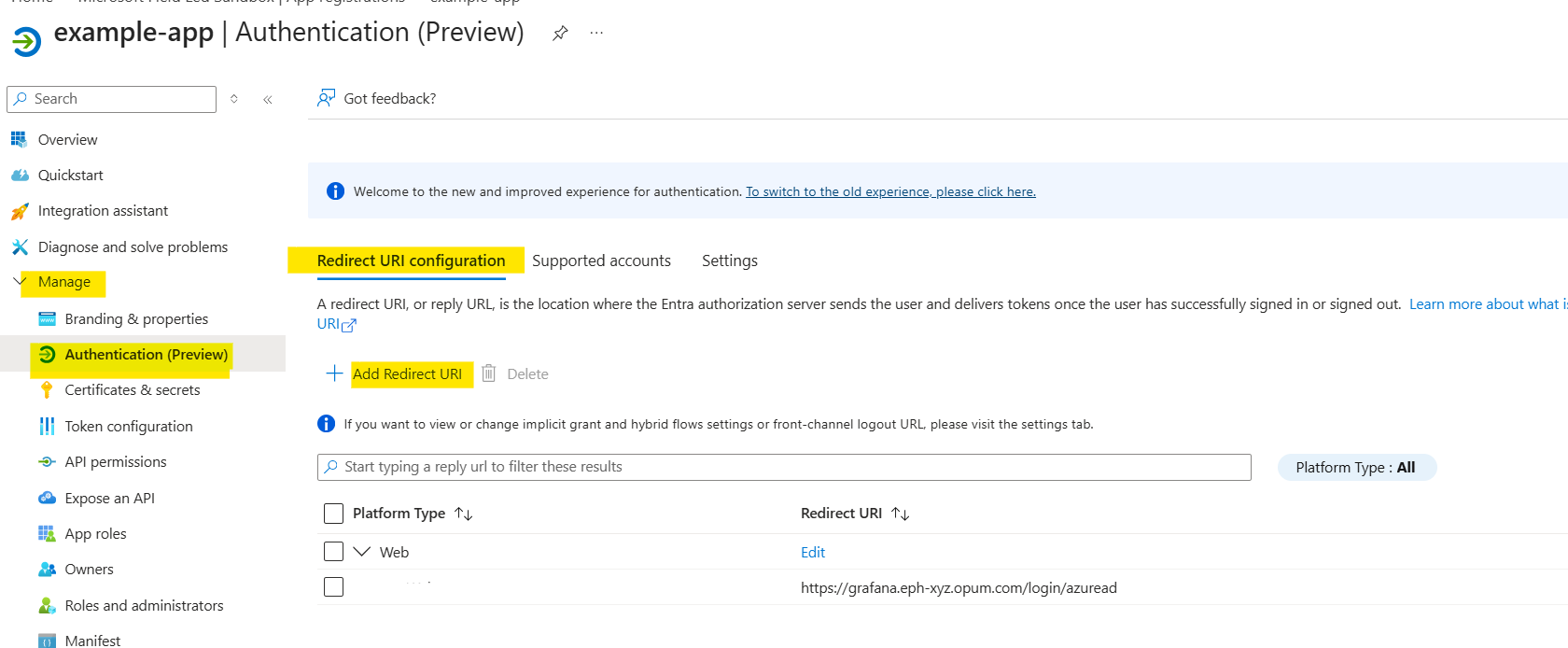Click the API permissions icon

tap(47, 461)
